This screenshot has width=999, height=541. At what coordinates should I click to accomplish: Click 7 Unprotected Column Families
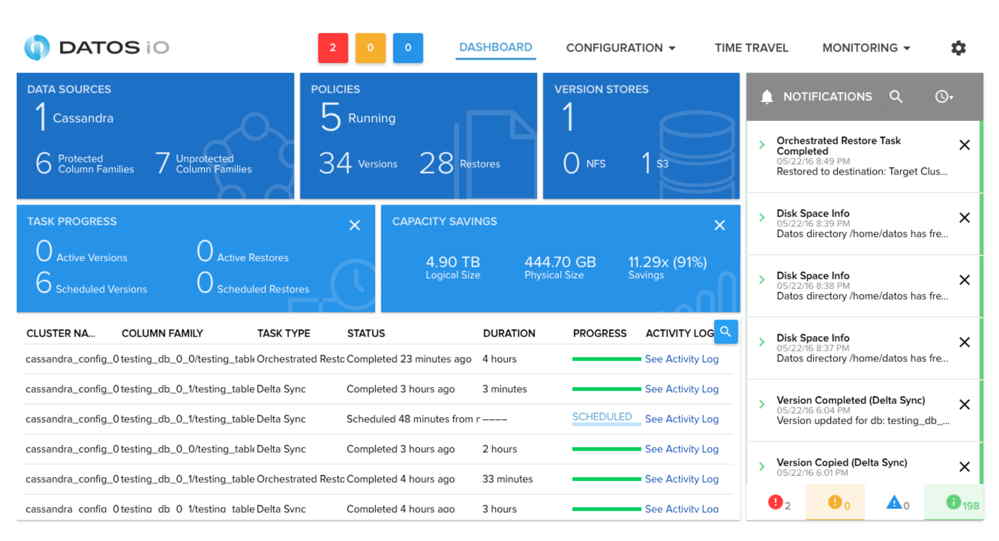203,163
